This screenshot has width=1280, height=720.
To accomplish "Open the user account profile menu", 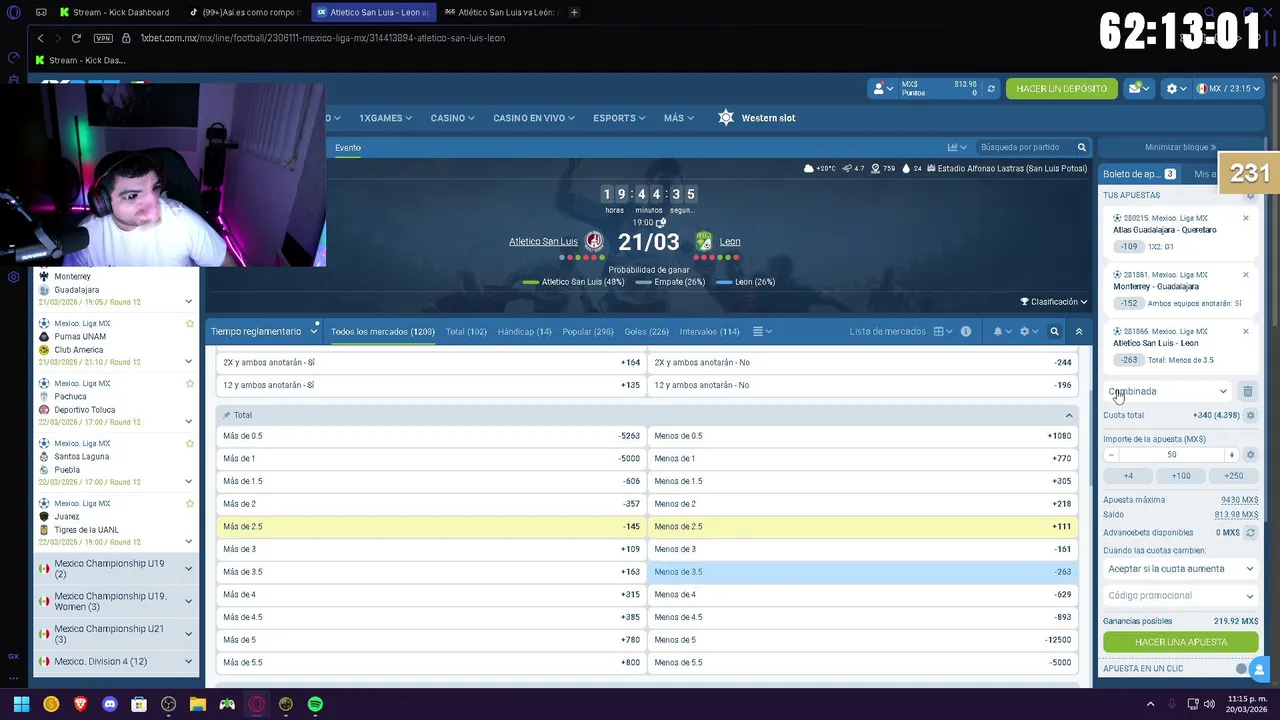I will click(x=884, y=89).
